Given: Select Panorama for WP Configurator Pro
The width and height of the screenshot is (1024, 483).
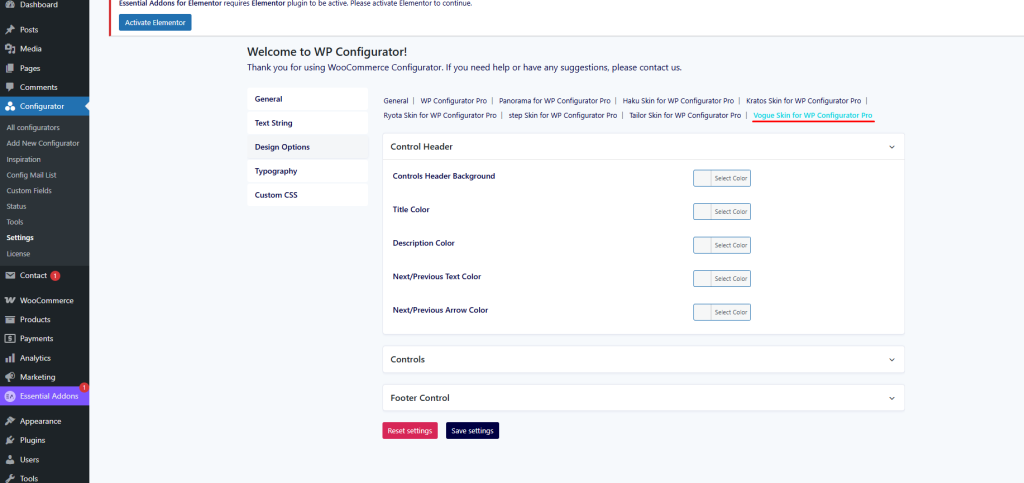Looking at the screenshot, I should coord(554,101).
